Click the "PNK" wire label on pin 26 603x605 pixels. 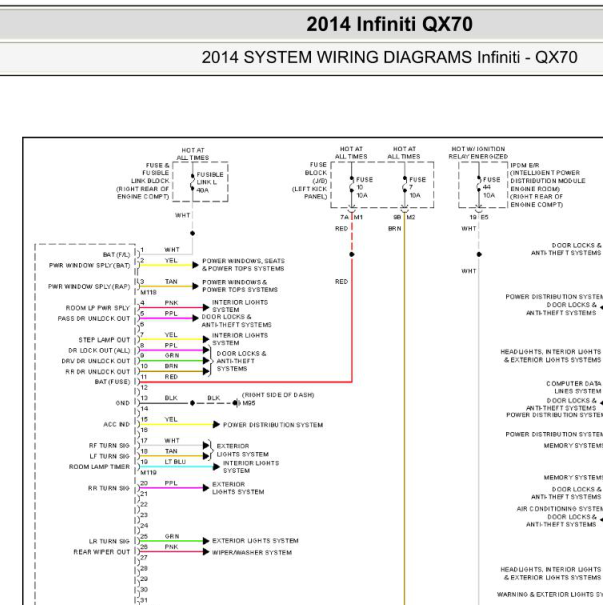click(171, 547)
